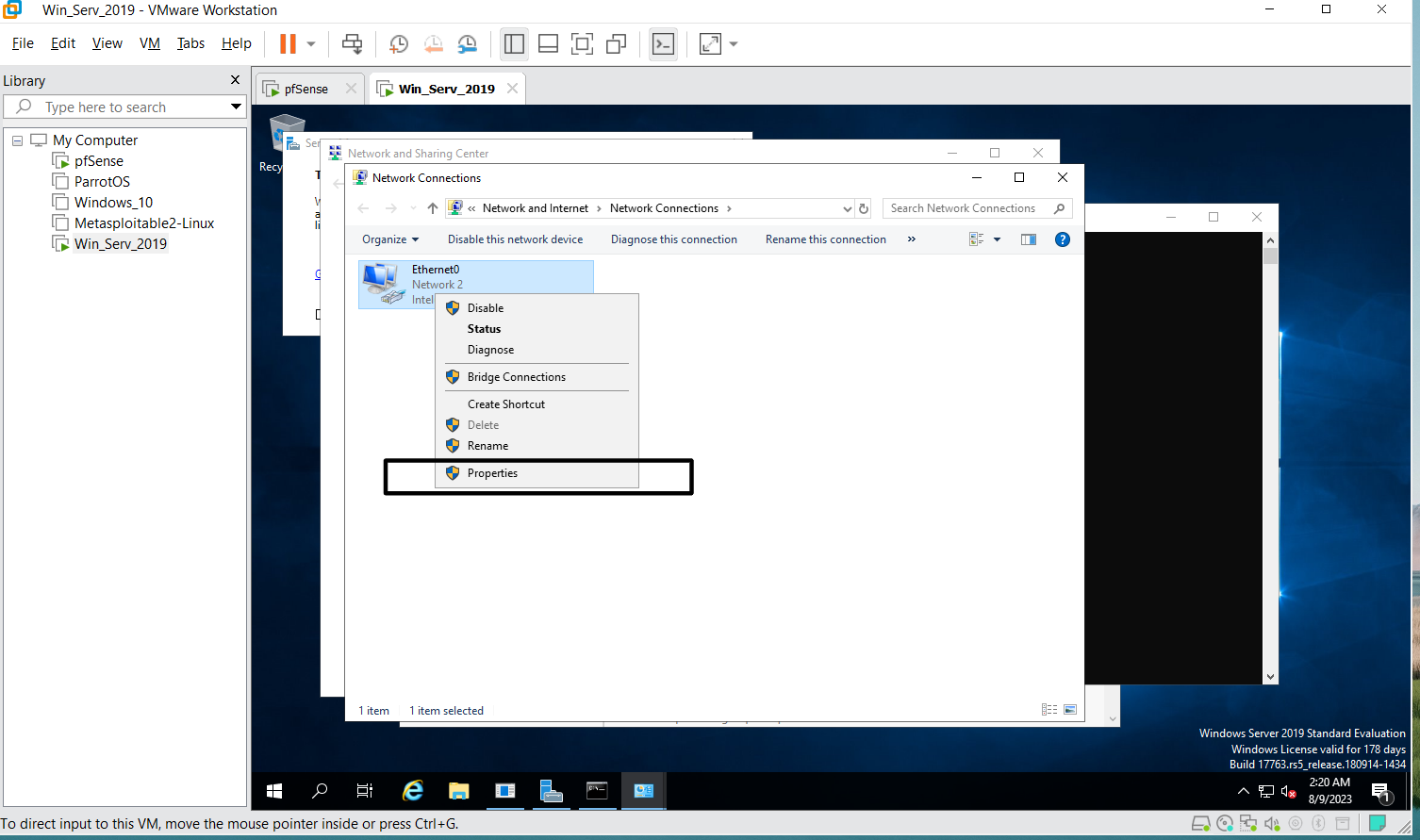This screenshot has height=840, width=1420.
Task: Click Disable this network device
Action: pos(516,239)
